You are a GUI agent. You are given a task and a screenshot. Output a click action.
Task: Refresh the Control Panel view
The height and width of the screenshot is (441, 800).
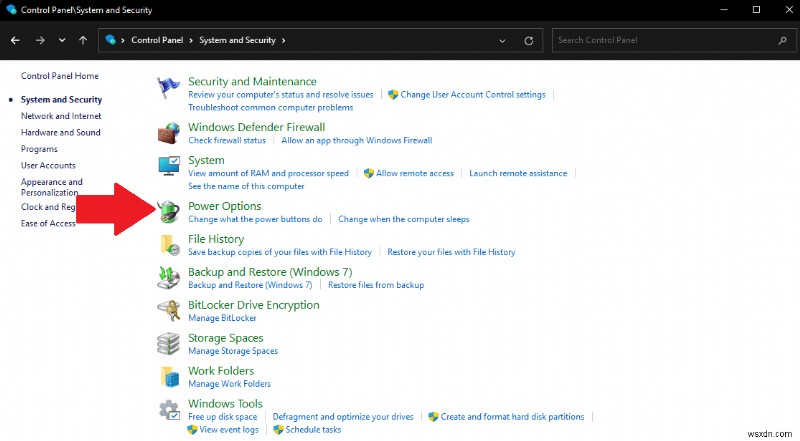point(528,40)
